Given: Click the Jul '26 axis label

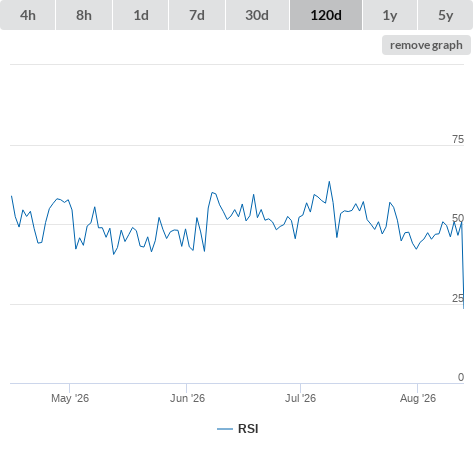Looking at the screenshot, I should tap(300, 398).
